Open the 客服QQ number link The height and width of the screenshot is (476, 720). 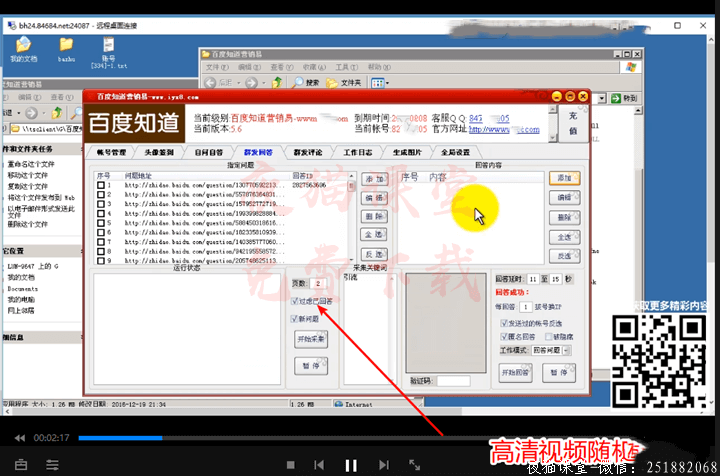[x=489, y=118]
